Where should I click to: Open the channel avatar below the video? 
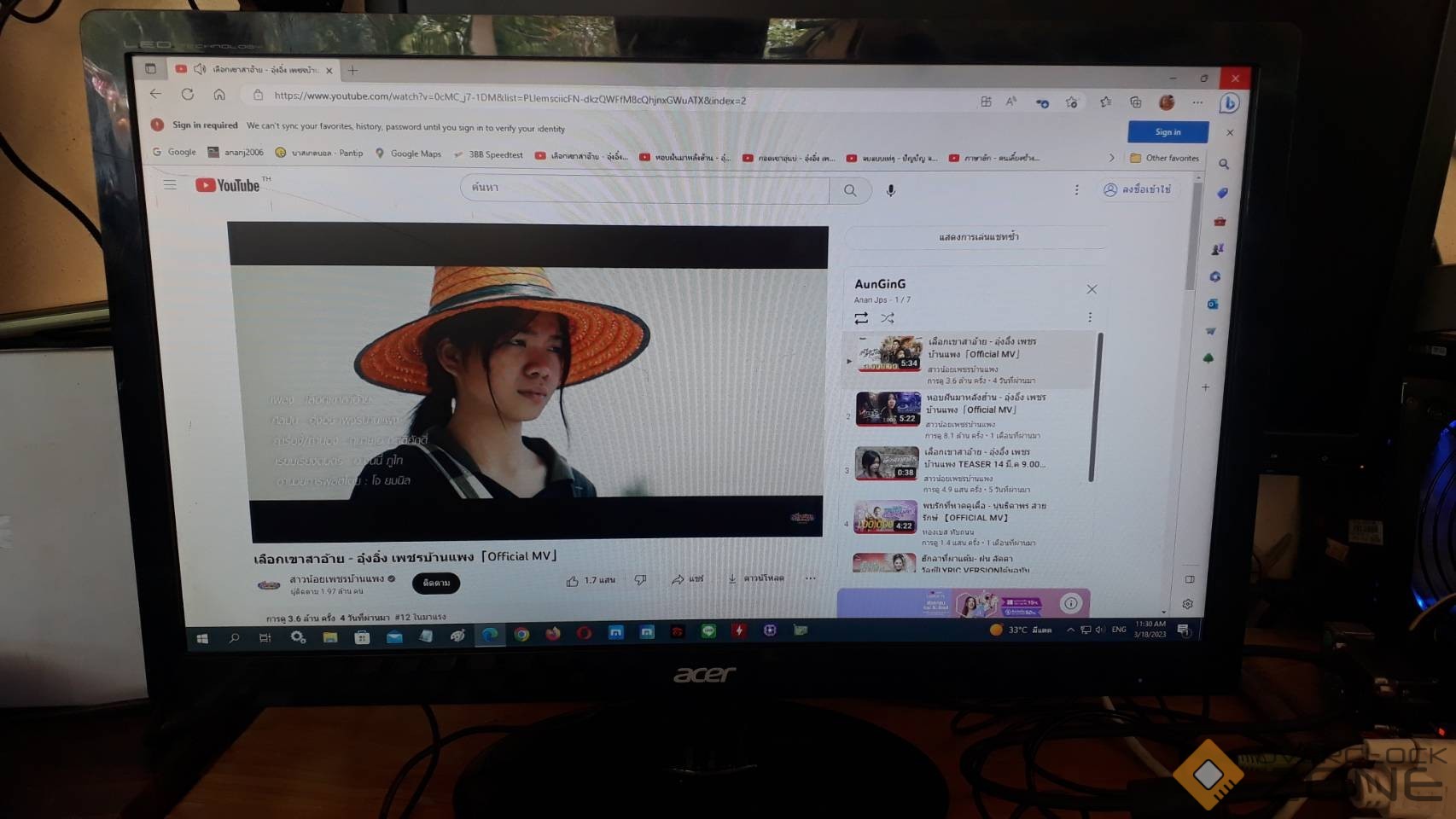click(269, 584)
